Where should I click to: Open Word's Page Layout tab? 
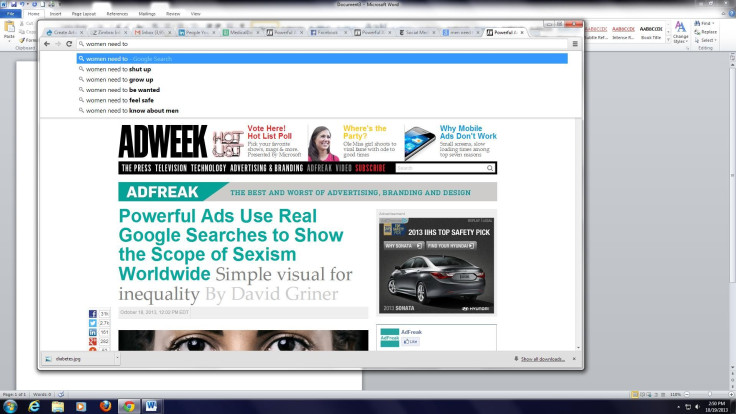coord(84,14)
